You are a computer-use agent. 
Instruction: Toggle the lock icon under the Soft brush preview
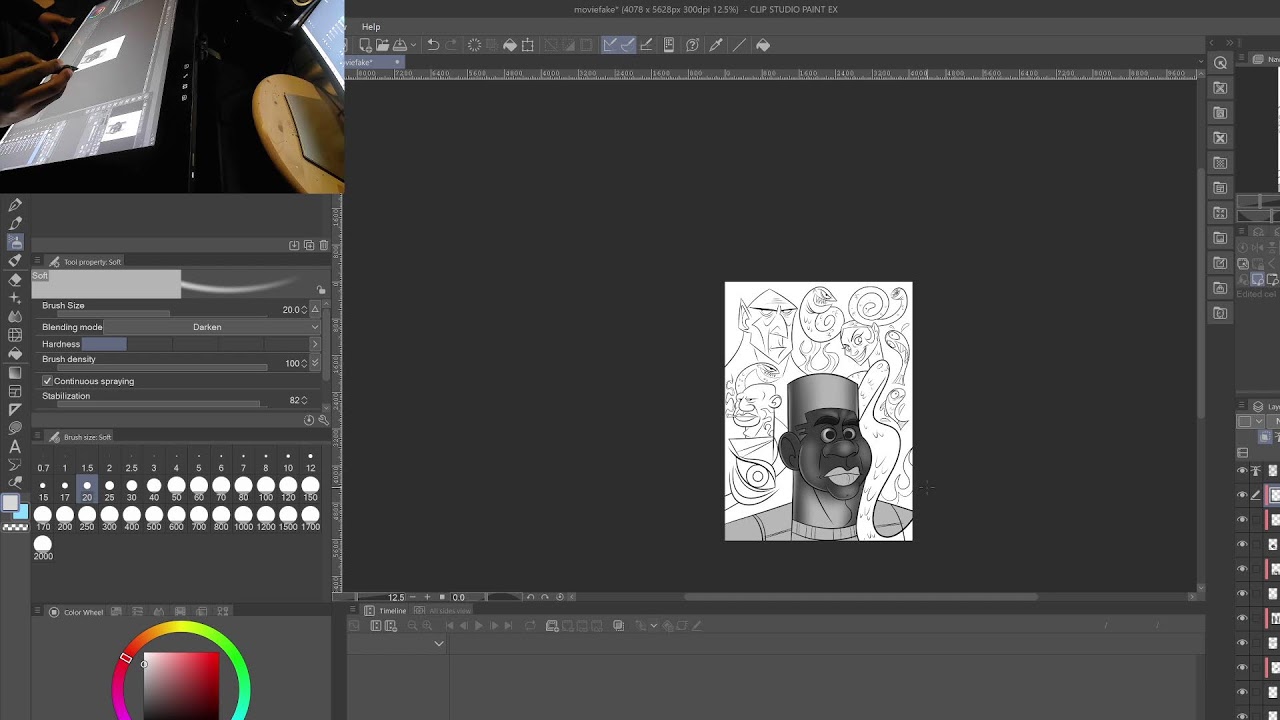pyautogui.click(x=321, y=290)
